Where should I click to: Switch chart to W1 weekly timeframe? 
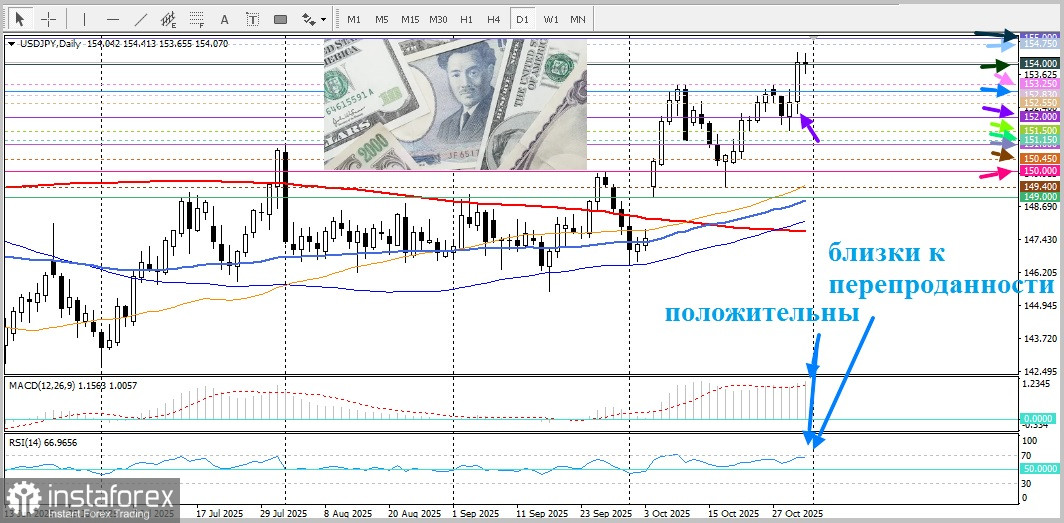pos(550,19)
